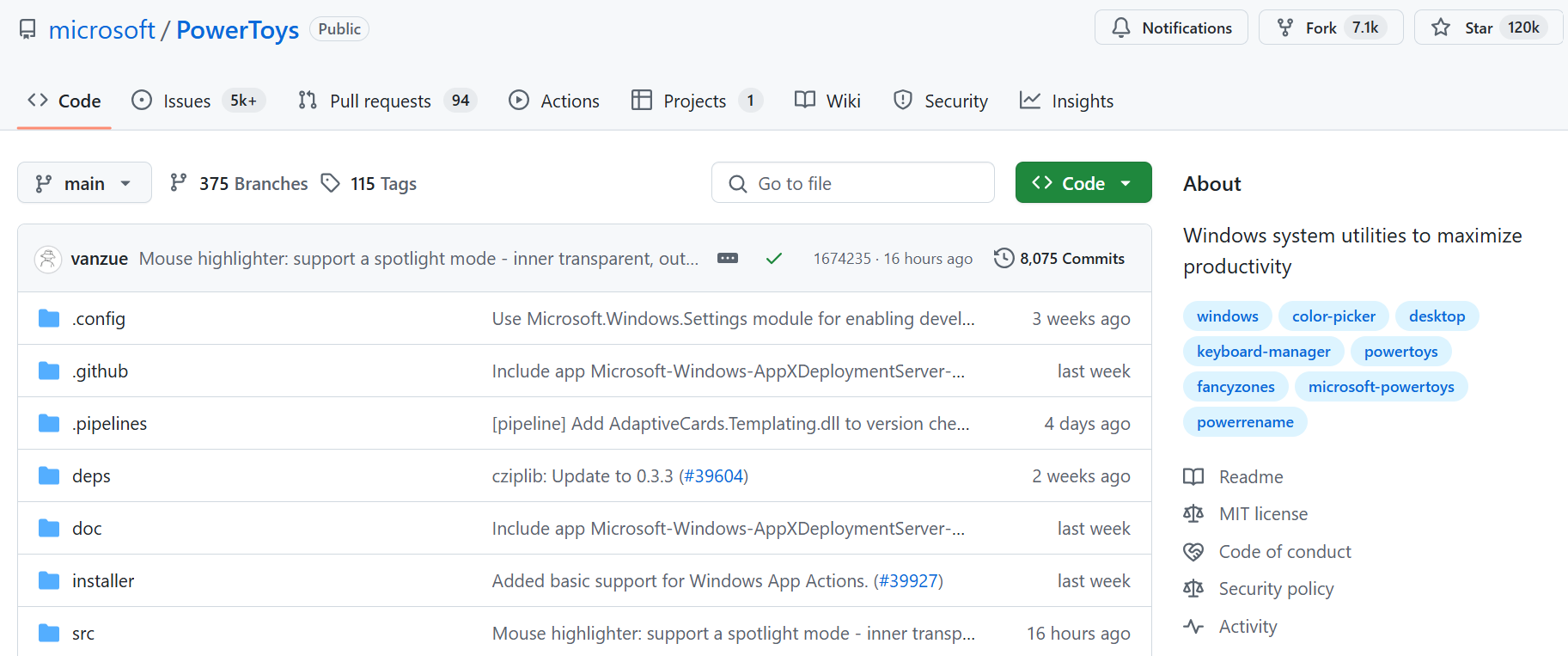The height and width of the screenshot is (656, 1568).
Task: Click the folder icon for src
Action: tap(49, 634)
